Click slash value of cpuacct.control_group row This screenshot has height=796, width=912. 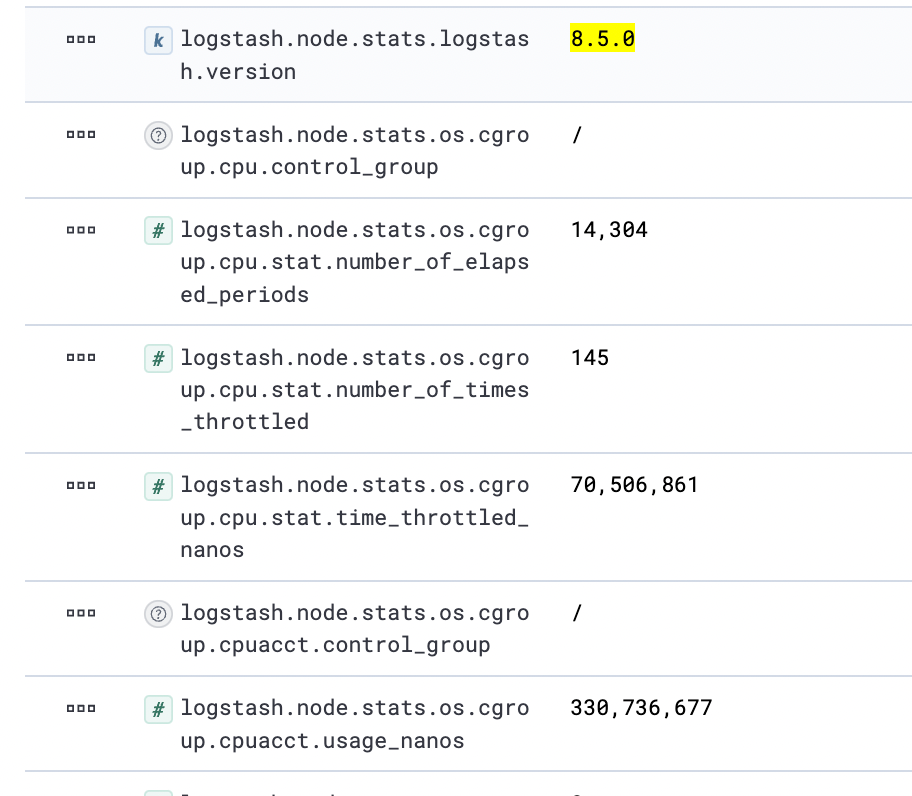[576, 613]
